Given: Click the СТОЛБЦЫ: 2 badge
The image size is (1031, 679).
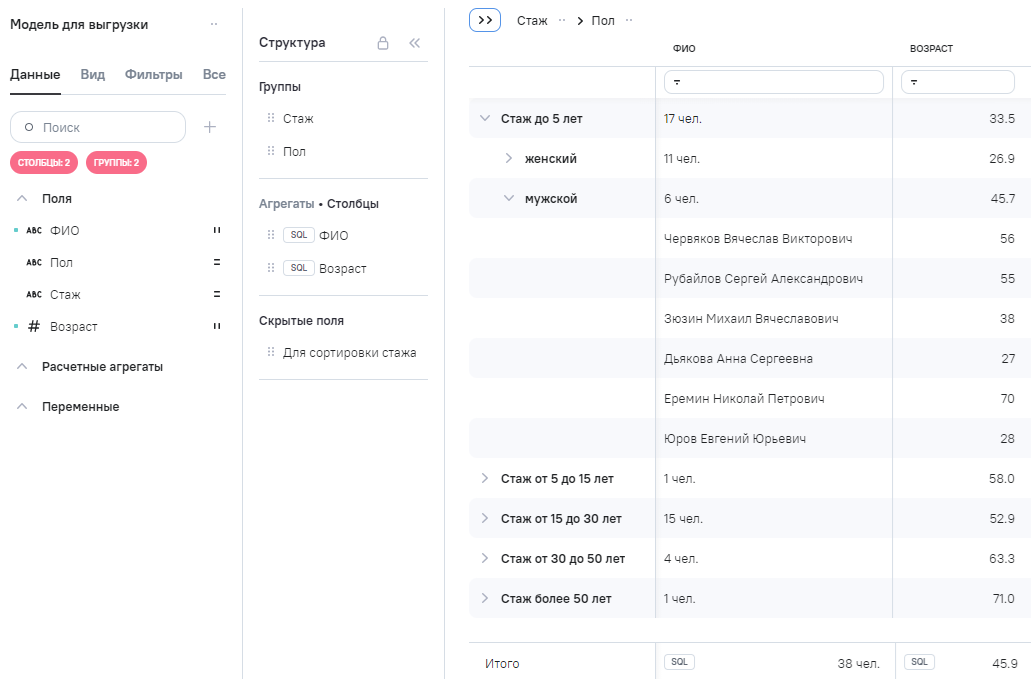Looking at the screenshot, I should (44, 162).
